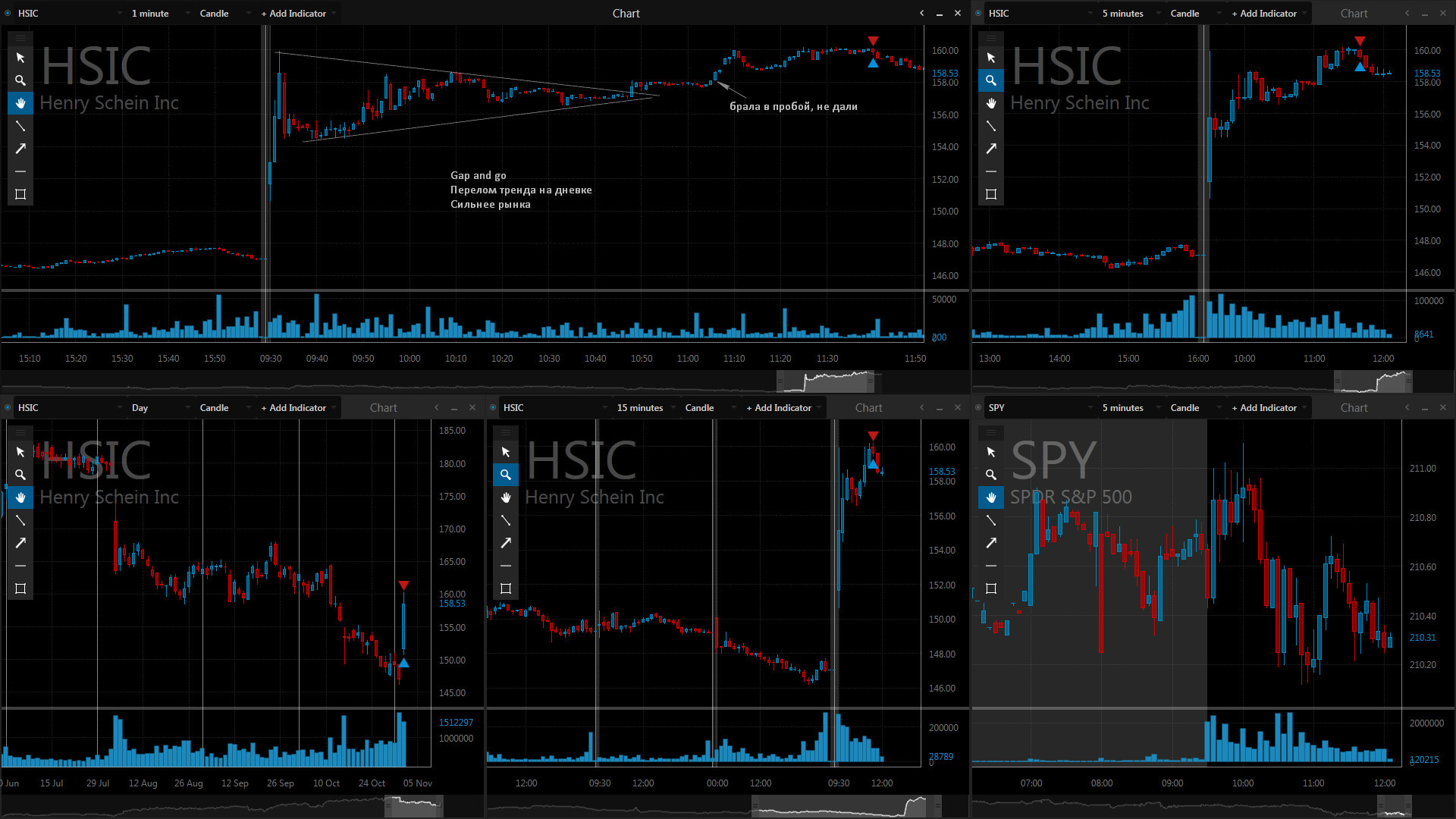The height and width of the screenshot is (819, 1456).
Task: Click Add Indicator in HSIC 15 minutes chart
Action: [x=782, y=408]
